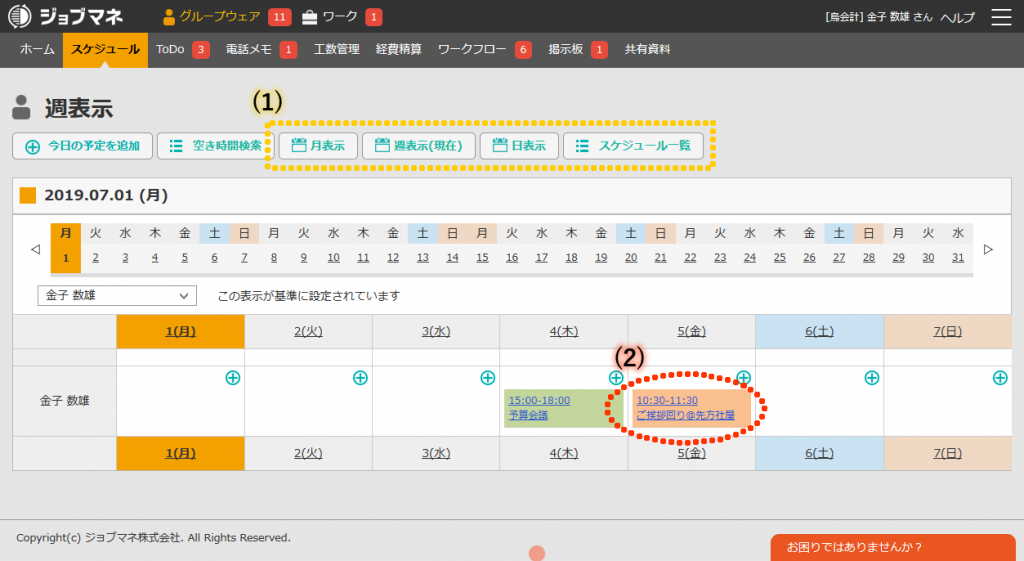Open スケジュール一覧 list view

[633, 146]
